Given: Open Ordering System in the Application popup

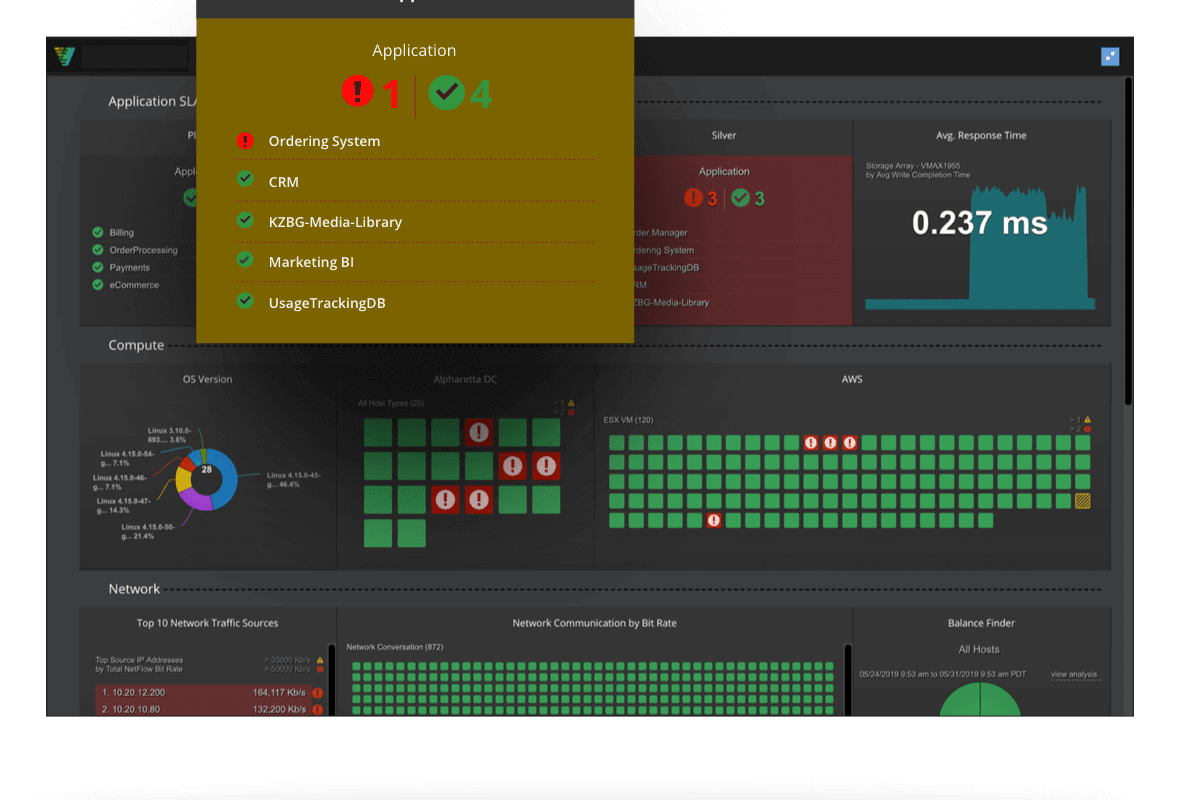Looking at the screenshot, I should 324,141.
